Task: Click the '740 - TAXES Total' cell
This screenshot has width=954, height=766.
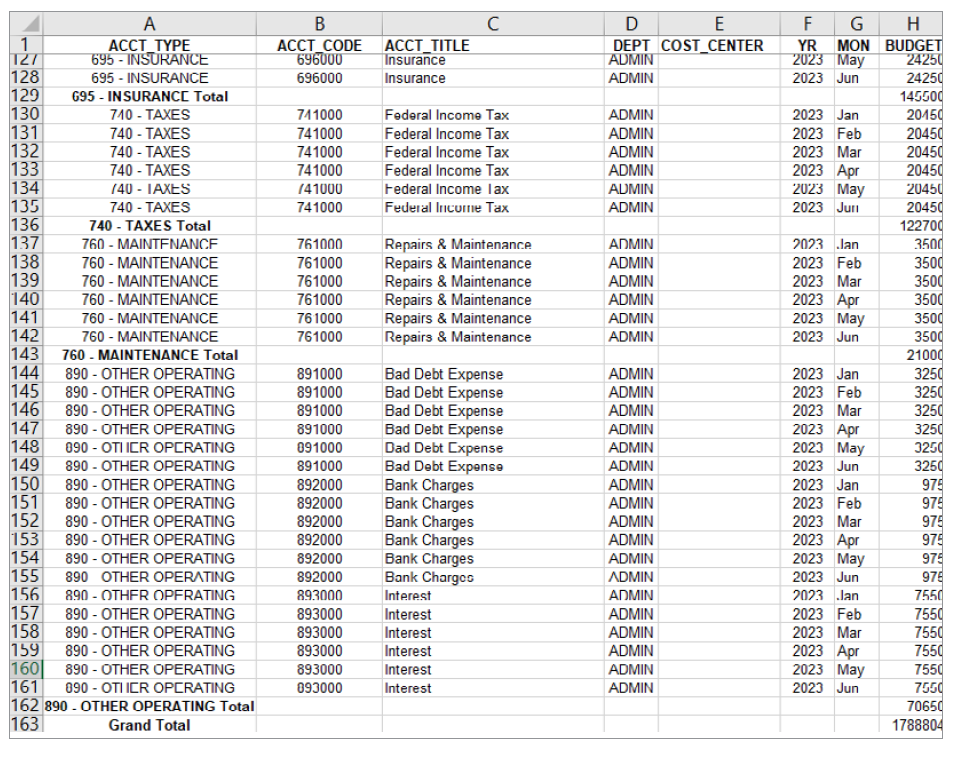Action: click(150, 226)
